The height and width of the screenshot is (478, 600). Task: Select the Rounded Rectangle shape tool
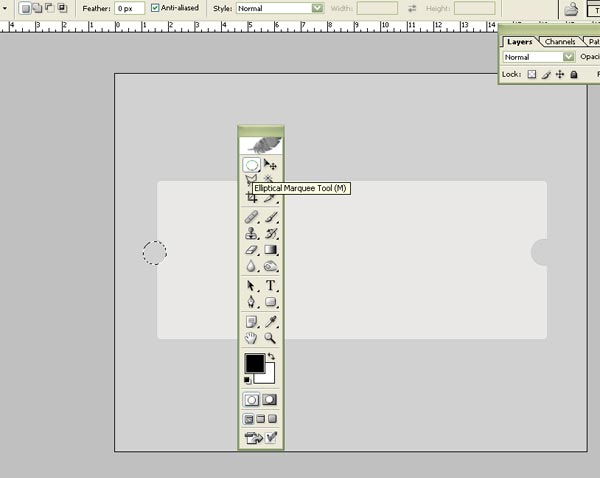(270, 302)
